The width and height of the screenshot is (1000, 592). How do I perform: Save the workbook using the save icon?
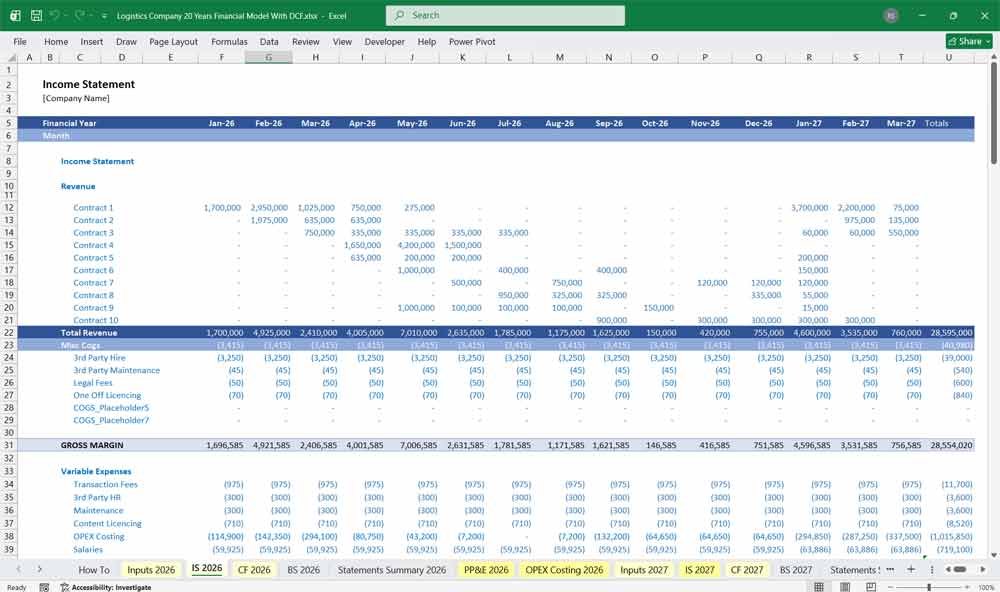tap(36, 15)
